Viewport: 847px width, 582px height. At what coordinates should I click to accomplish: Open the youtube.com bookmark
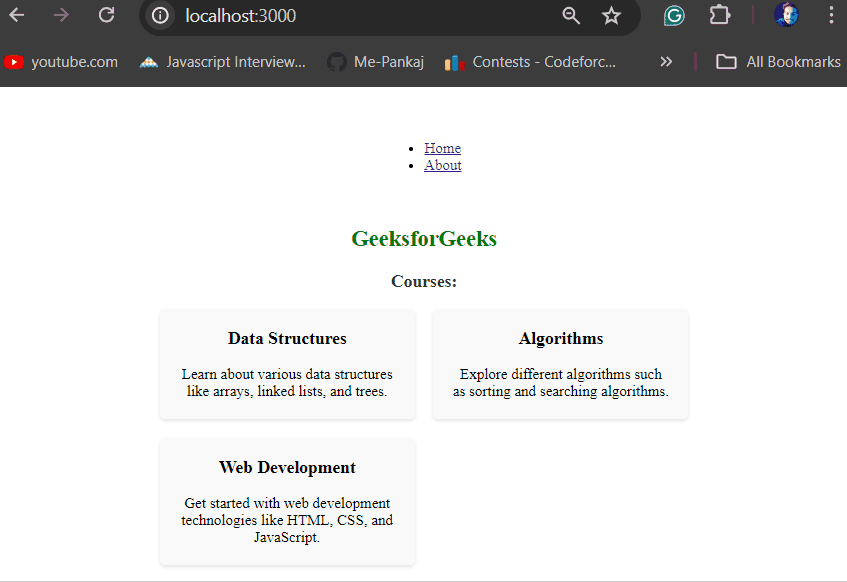click(61, 62)
